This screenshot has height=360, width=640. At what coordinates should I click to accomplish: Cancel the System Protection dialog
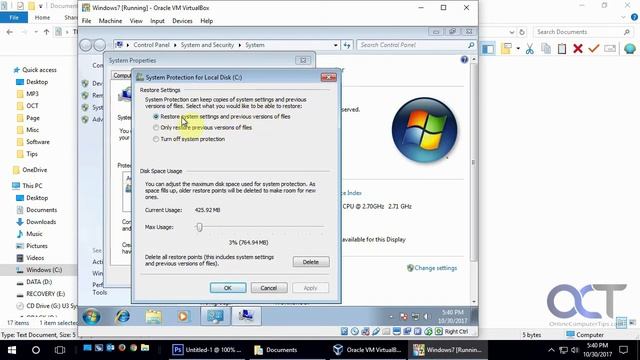[269, 288]
